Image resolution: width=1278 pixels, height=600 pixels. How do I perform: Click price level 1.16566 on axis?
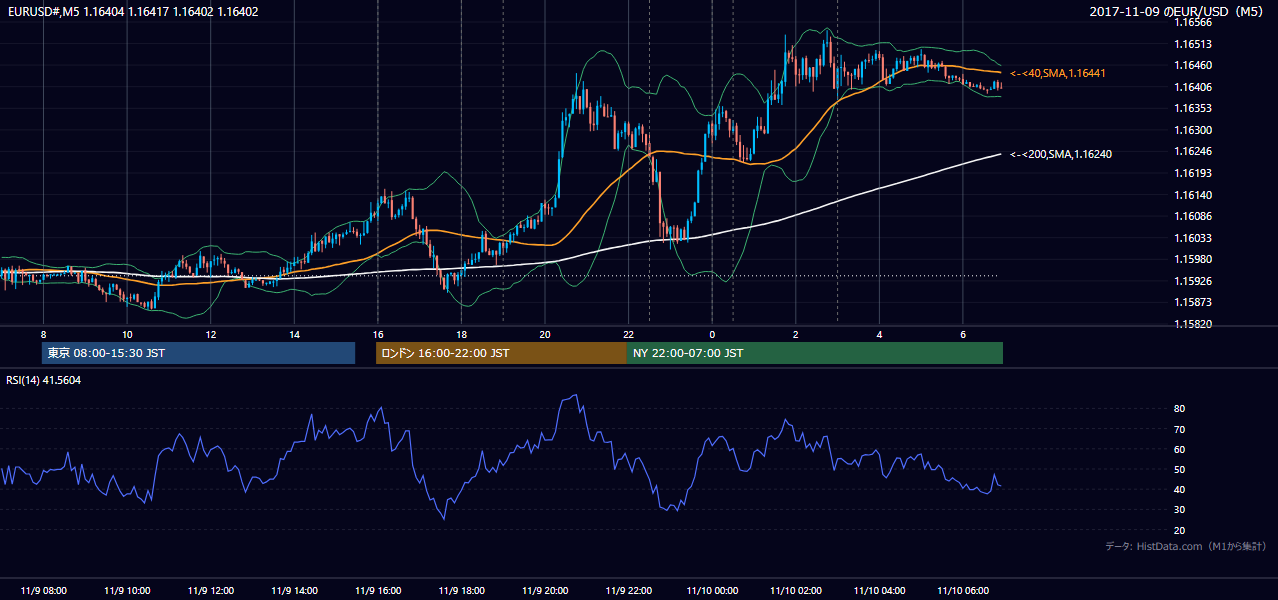click(1193, 22)
